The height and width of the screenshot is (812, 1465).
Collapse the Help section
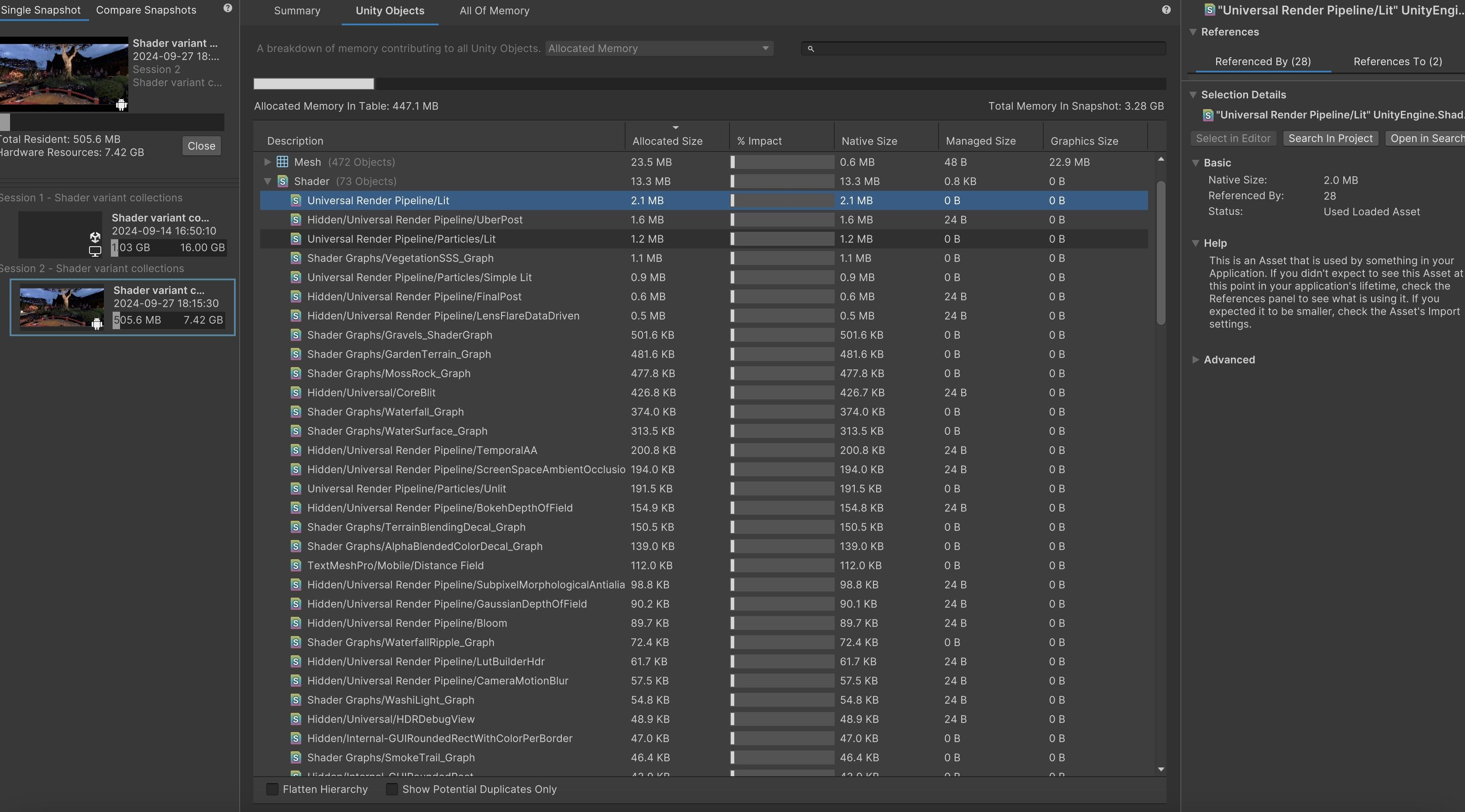click(1195, 243)
